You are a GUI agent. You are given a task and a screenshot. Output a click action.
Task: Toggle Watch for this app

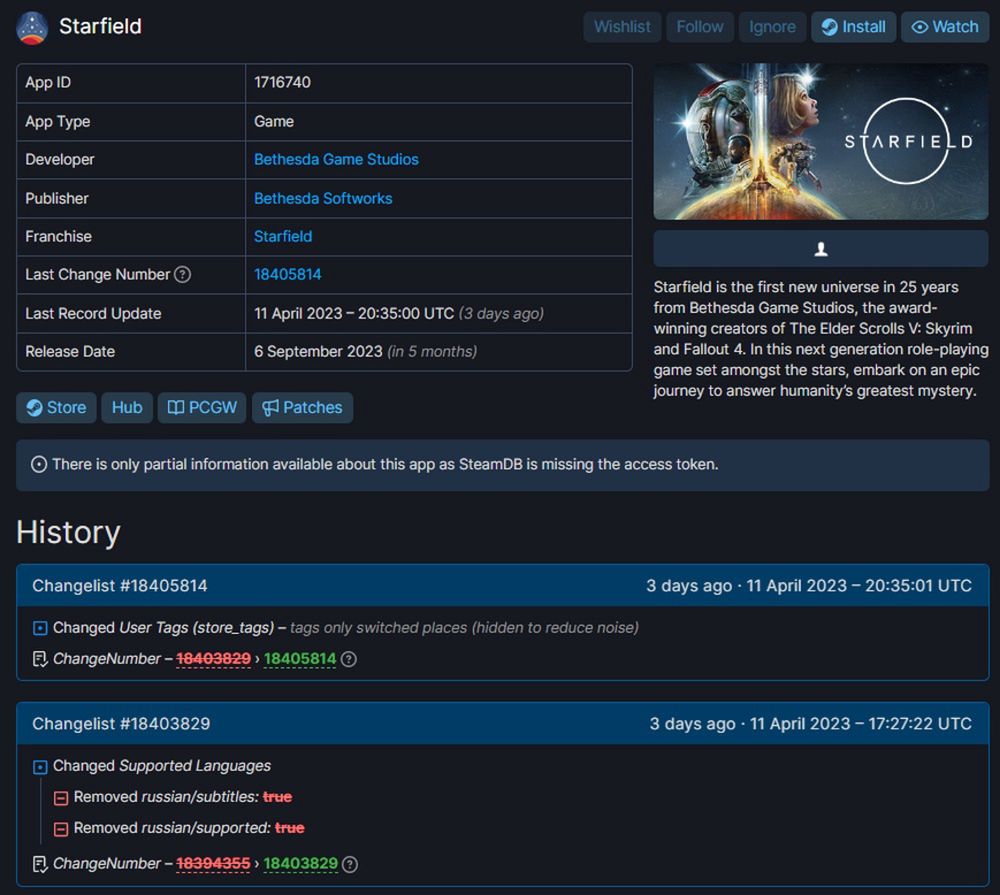[x=945, y=27]
